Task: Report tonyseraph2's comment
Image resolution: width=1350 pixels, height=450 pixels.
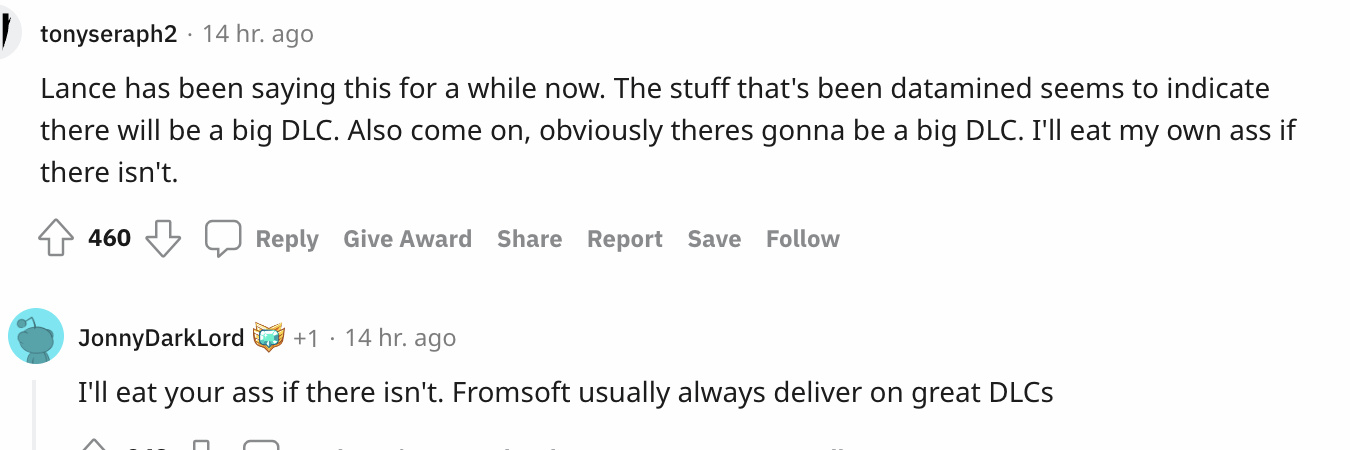Action: pos(624,239)
